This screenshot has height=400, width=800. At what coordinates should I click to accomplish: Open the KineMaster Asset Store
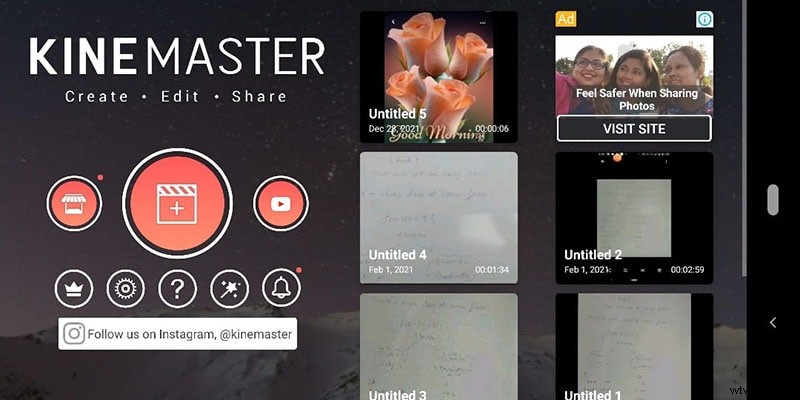tap(74, 204)
